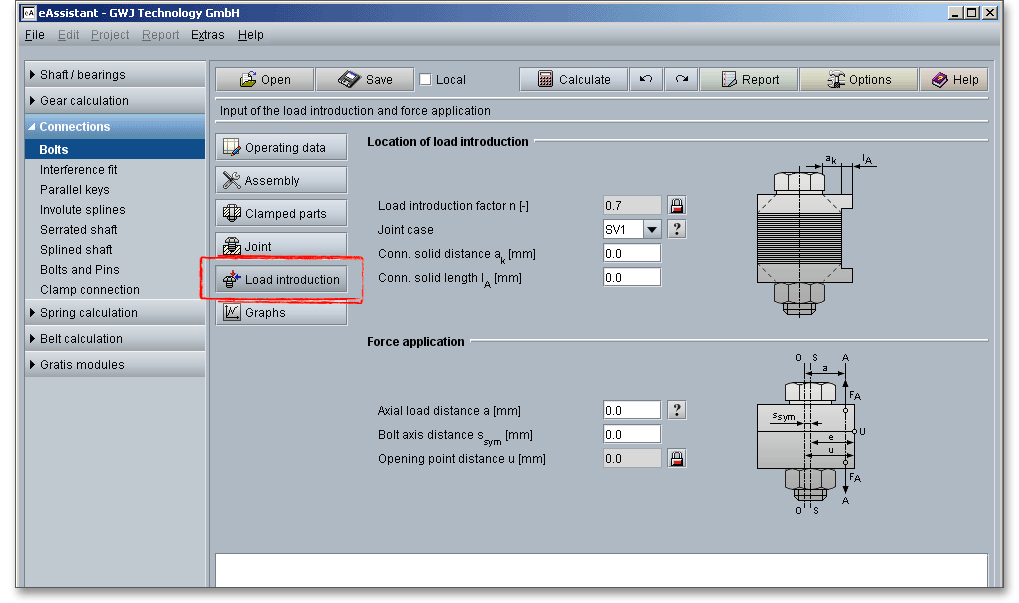Click the undo arrow icon
1019x603 pixels.
click(x=645, y=80)
